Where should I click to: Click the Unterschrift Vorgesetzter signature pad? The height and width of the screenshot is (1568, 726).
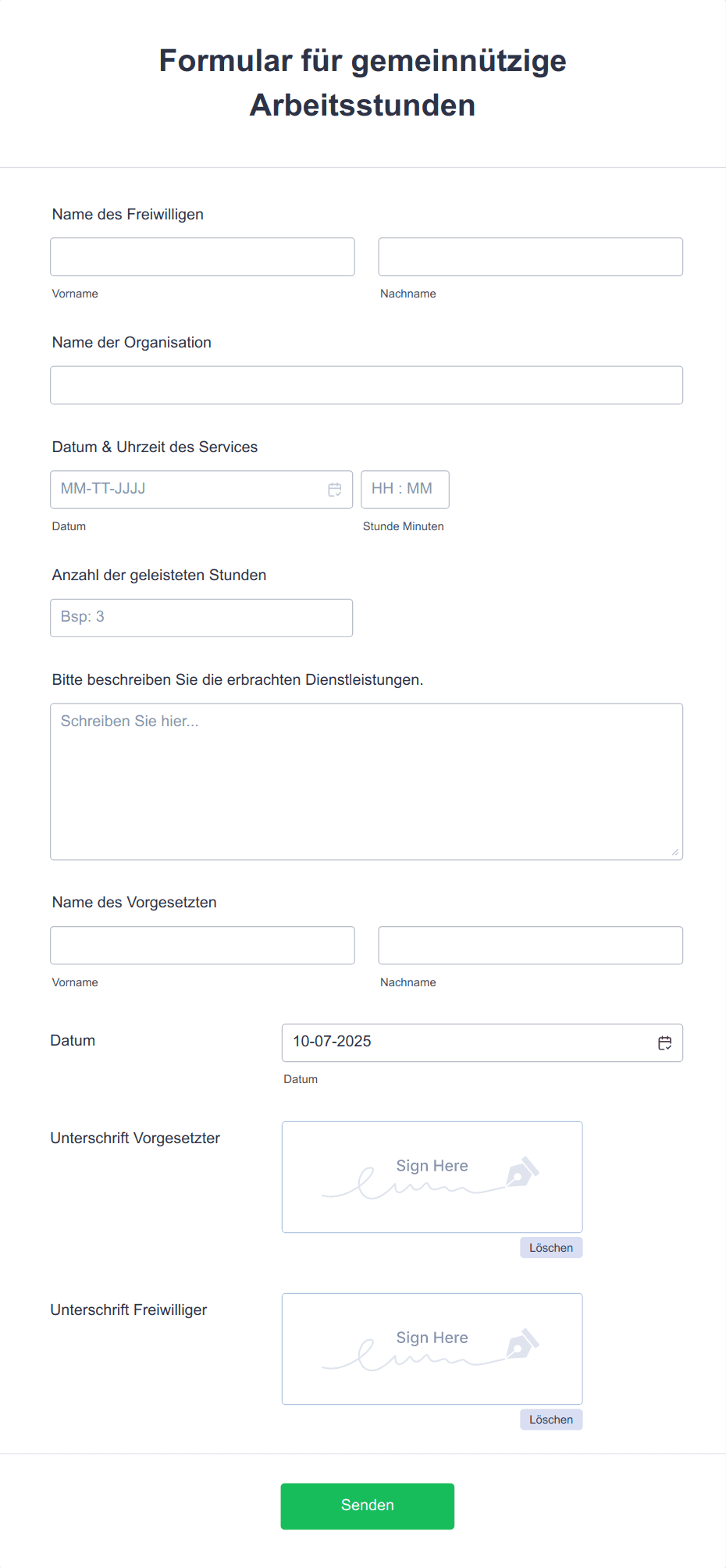click(432, 1178)
